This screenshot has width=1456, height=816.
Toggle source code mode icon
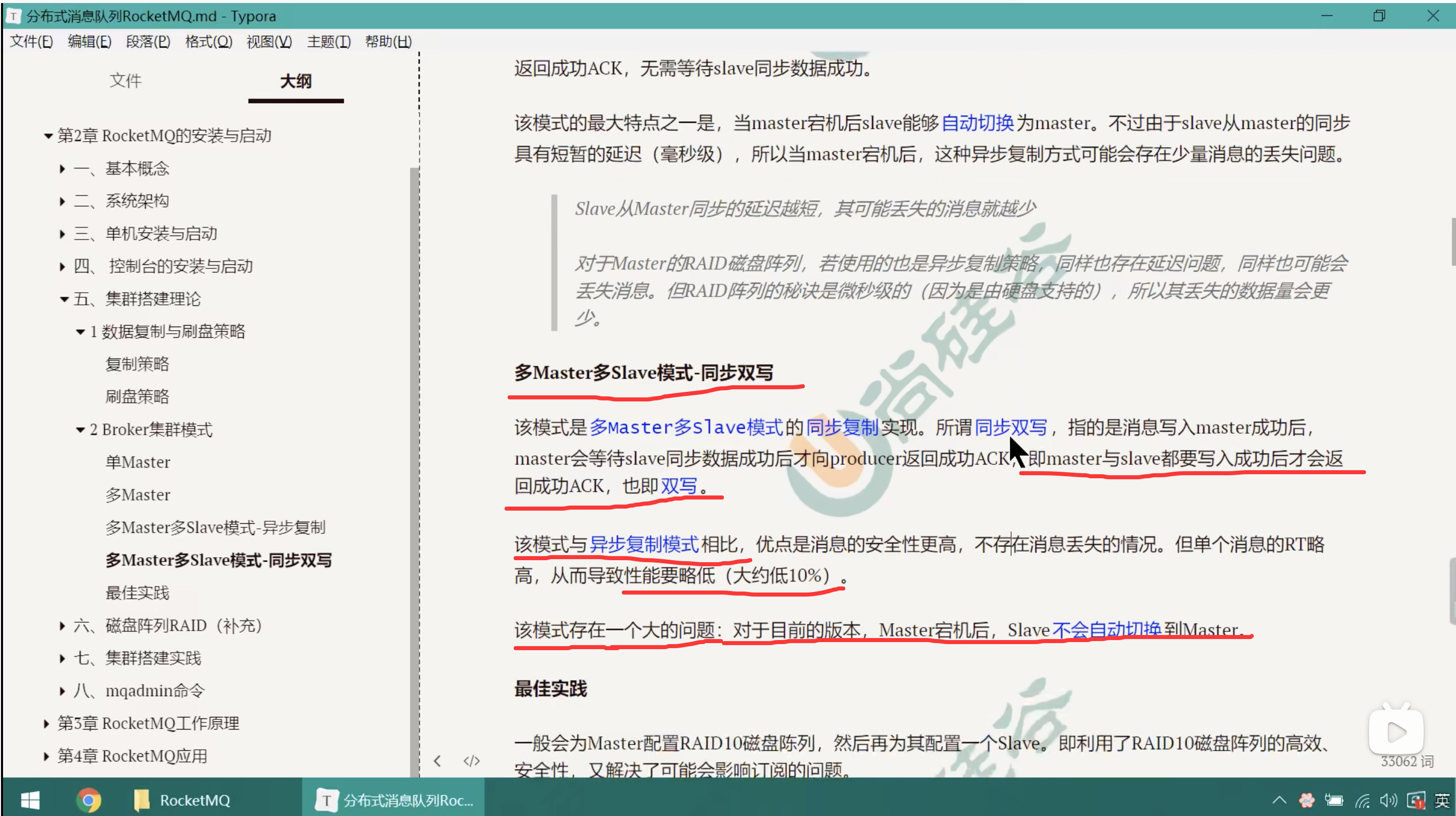(471, 760)
